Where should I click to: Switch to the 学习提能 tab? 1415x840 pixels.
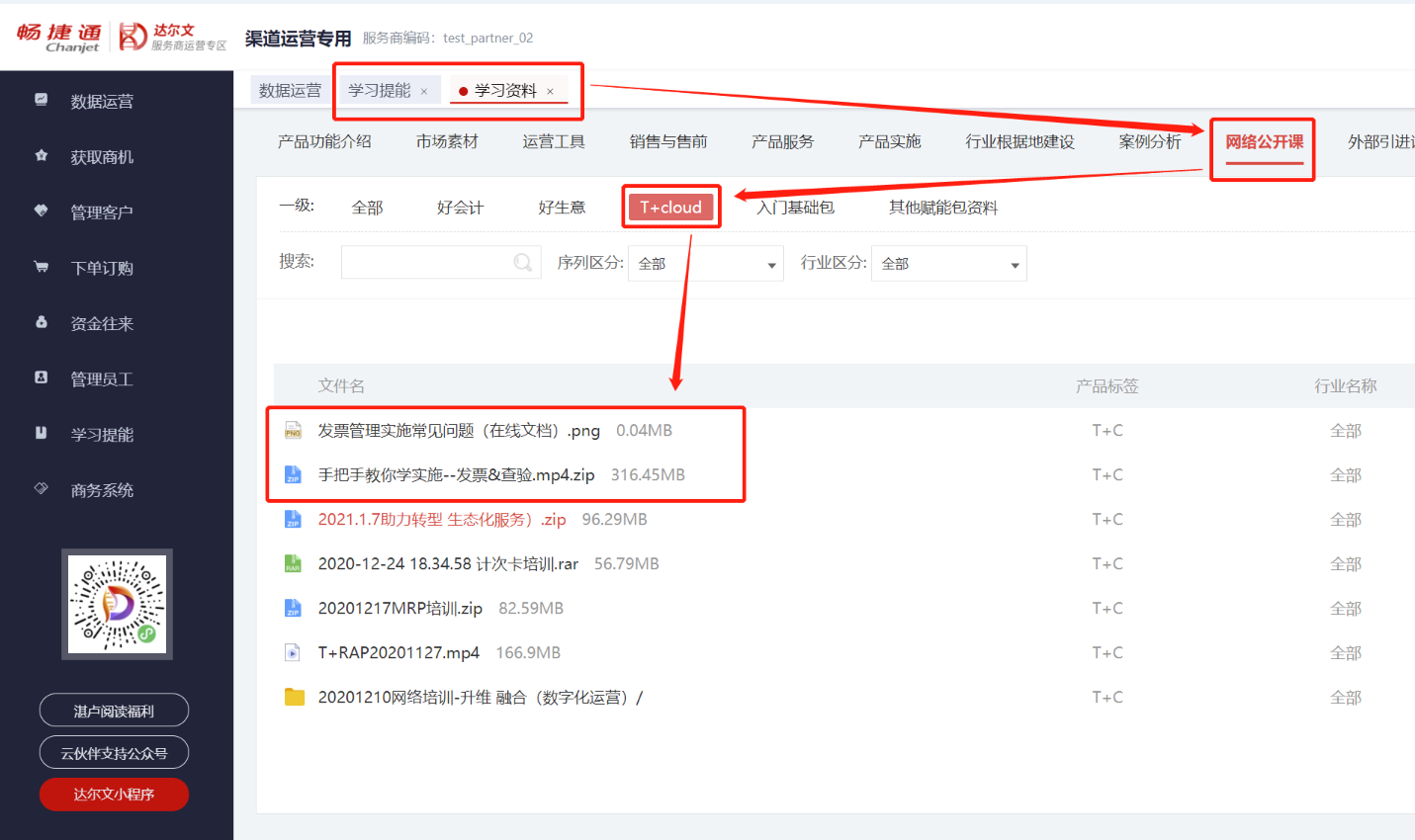pos(380,90)
